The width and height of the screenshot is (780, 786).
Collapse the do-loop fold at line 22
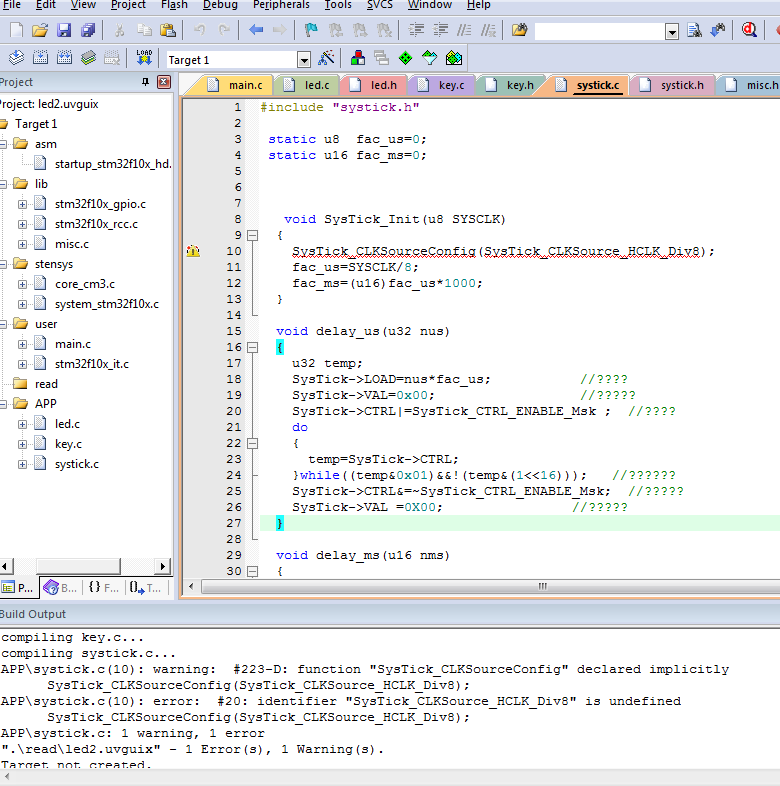[253, 443]
